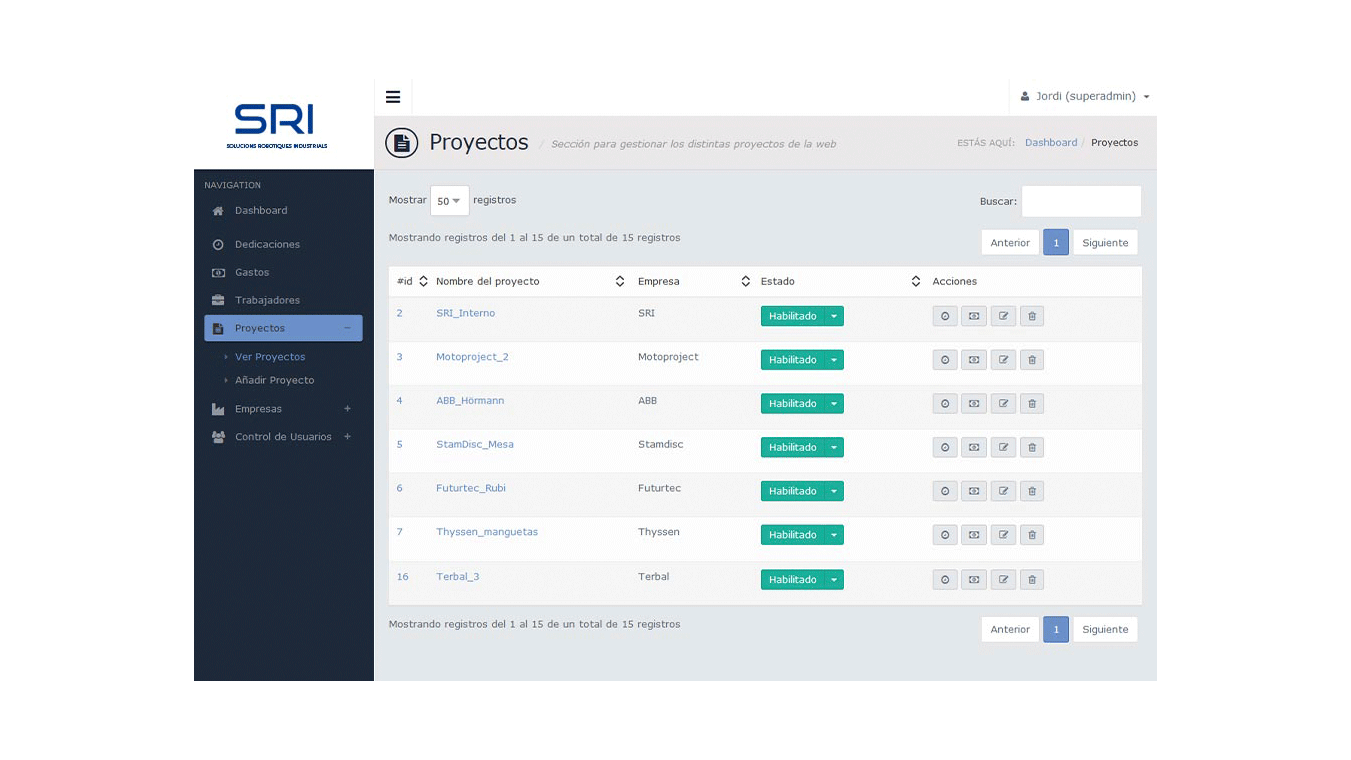
Task: Open dedications clock icon for SRI_Interno
Action: (x=945, y=316)
